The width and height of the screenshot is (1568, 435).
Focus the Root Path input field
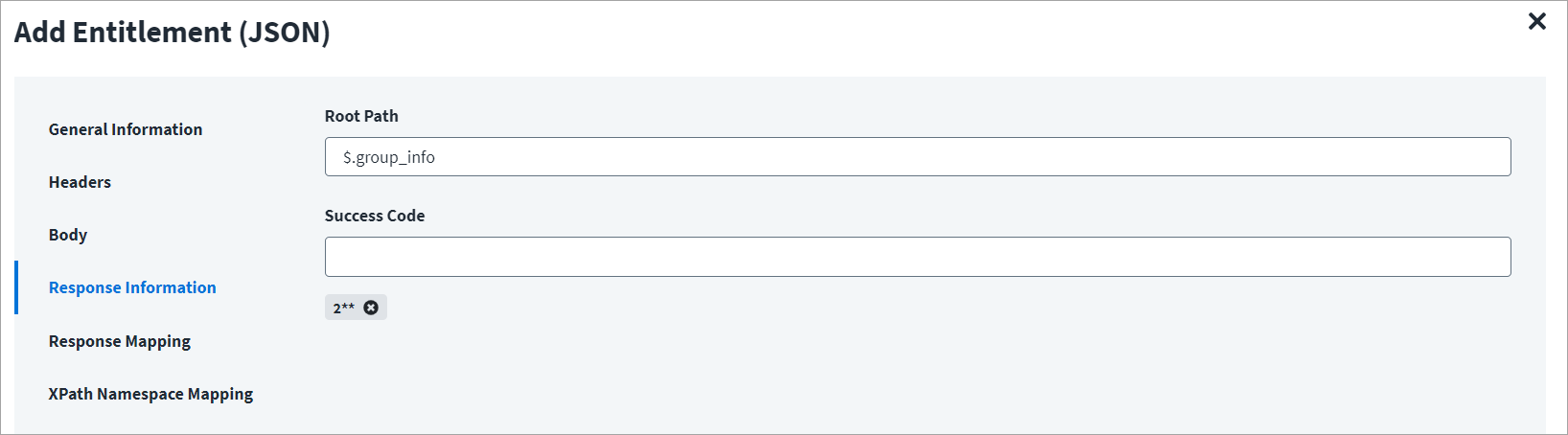pos(917,157)
